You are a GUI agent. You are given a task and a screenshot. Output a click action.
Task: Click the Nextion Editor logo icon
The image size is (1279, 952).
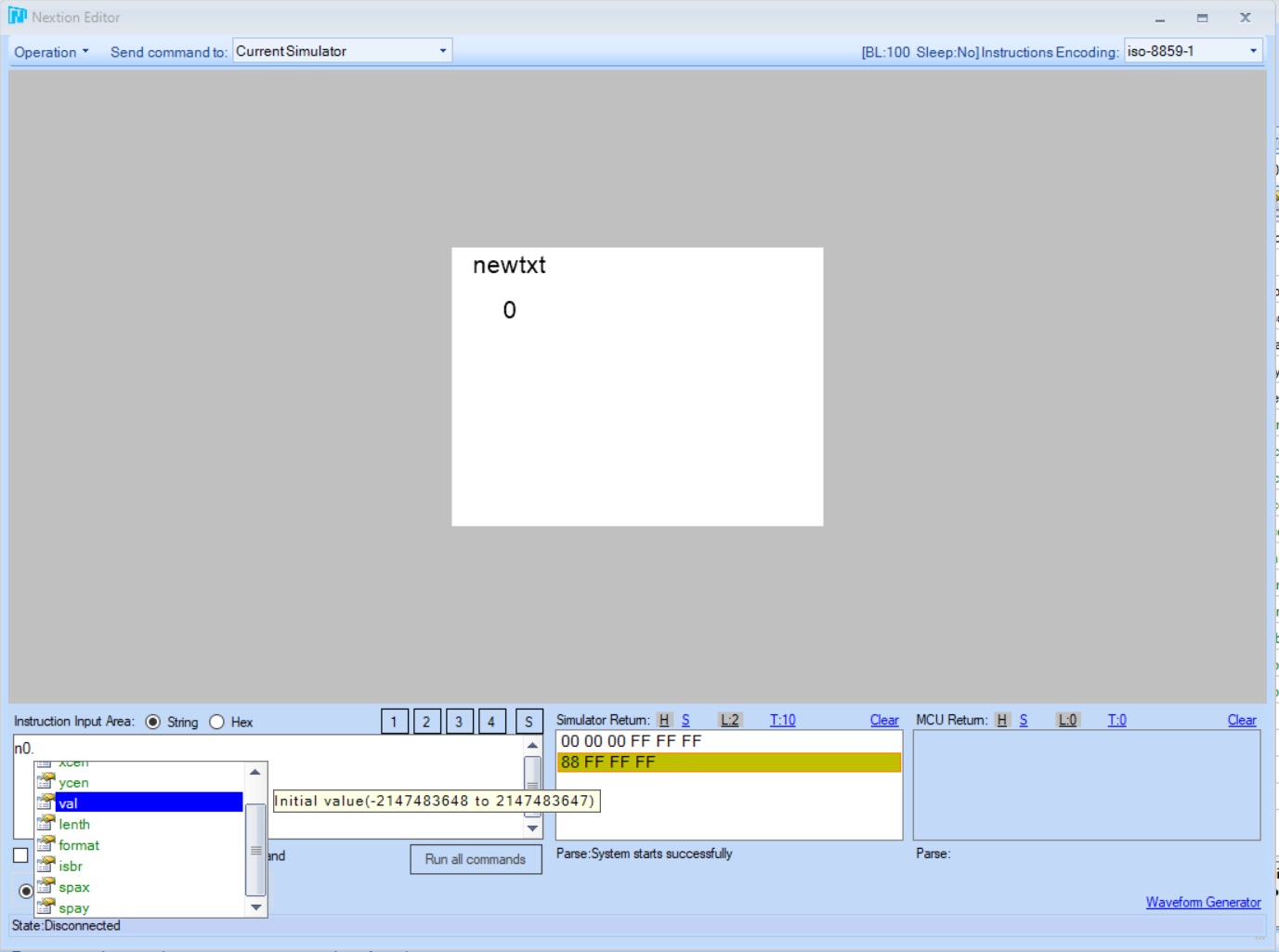click(17, 17)
